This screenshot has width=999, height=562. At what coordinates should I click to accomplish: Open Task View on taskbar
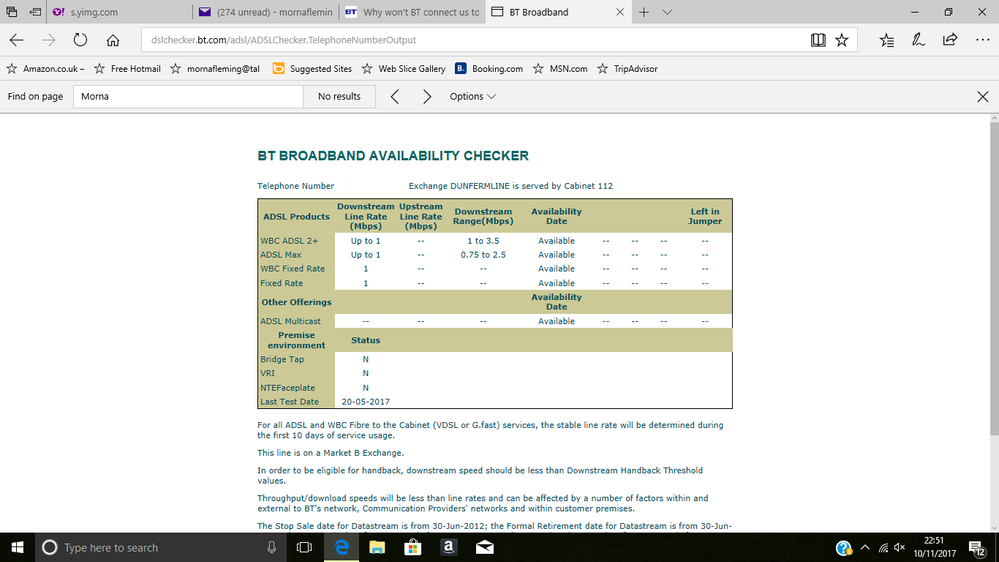click(305, 547)
